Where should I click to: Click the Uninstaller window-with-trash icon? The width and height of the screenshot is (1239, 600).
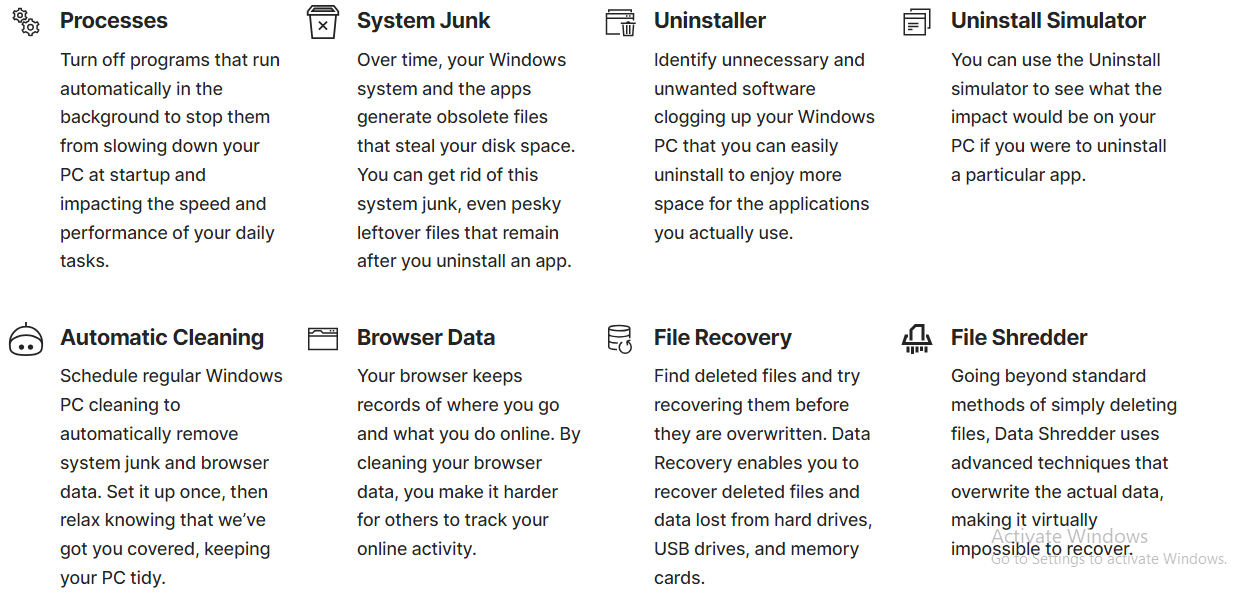click(x=621, y=22)
